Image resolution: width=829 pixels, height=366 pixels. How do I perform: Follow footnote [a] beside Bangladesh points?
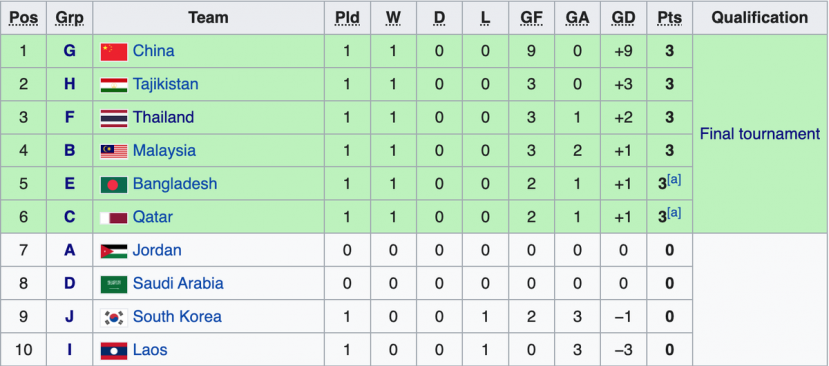pyautogui.click(x=674, y=179)
